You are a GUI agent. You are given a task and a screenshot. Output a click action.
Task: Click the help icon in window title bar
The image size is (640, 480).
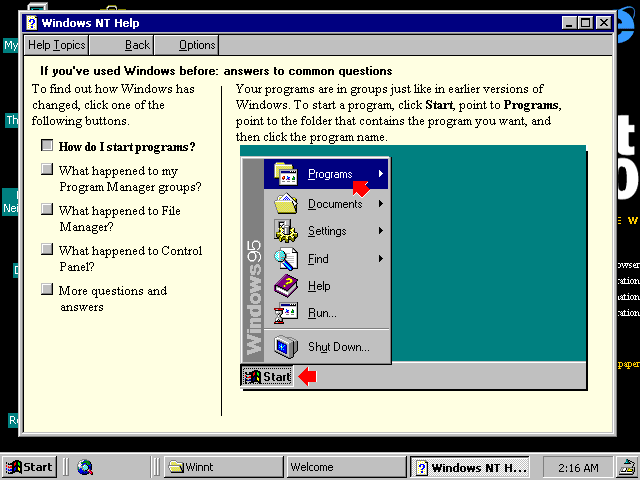(x=31, y=23)
